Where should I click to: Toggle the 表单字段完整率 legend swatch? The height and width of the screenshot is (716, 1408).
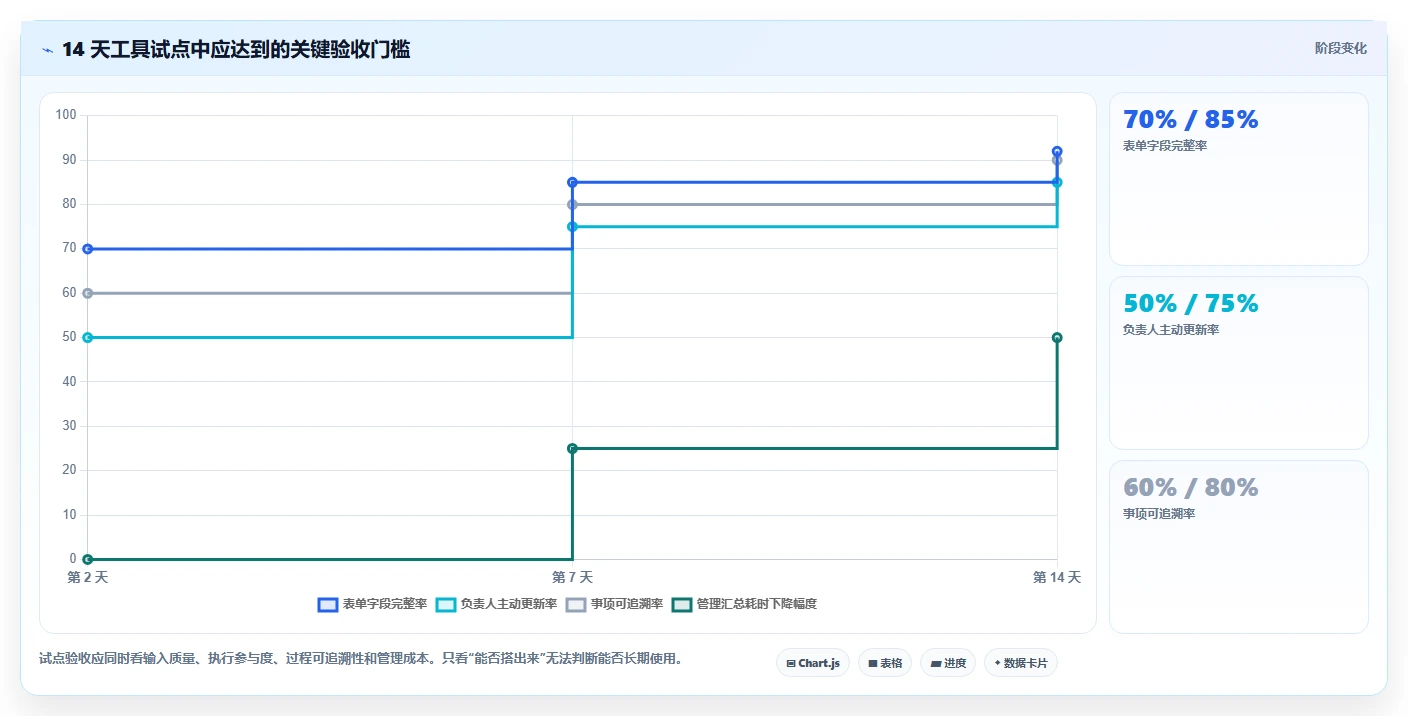(x=328, y=604)
